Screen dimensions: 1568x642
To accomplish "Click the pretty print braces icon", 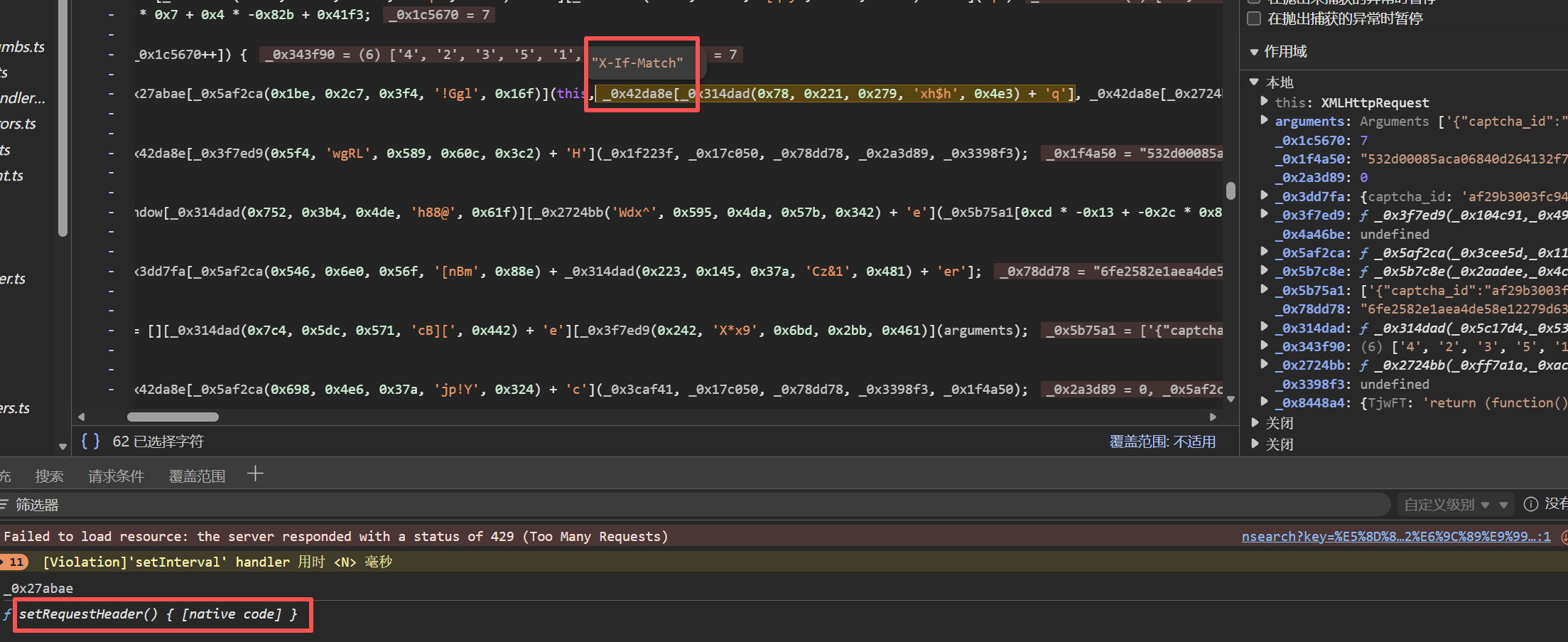I will [90, 442].
